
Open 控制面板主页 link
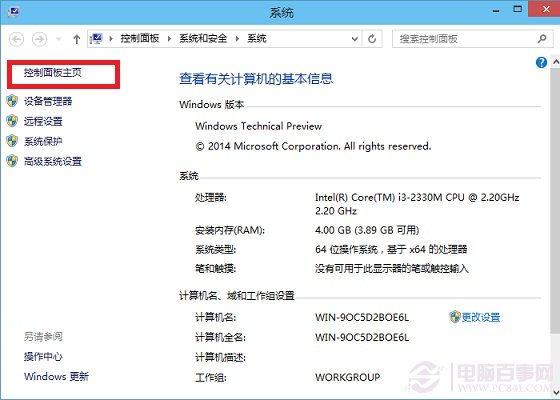click(x=53, y=73)
